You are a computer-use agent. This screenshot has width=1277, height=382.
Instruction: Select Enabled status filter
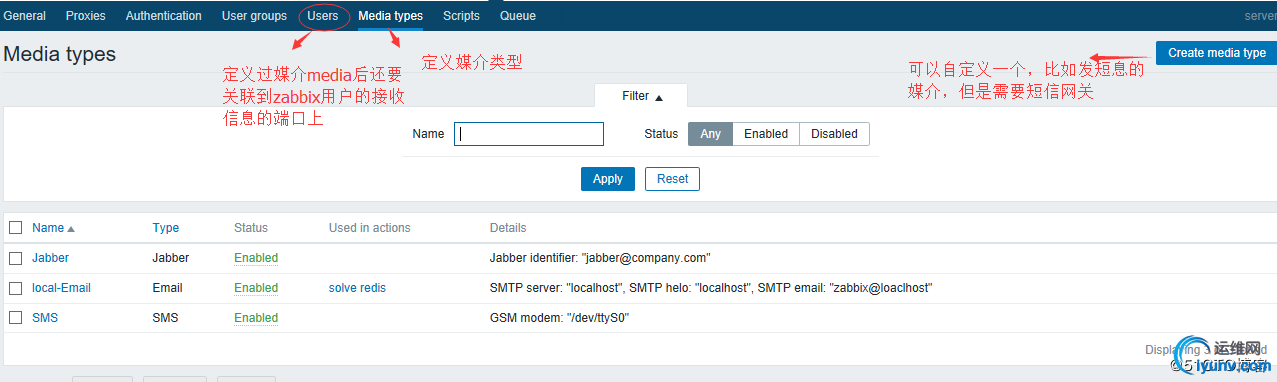click(766, 134)
